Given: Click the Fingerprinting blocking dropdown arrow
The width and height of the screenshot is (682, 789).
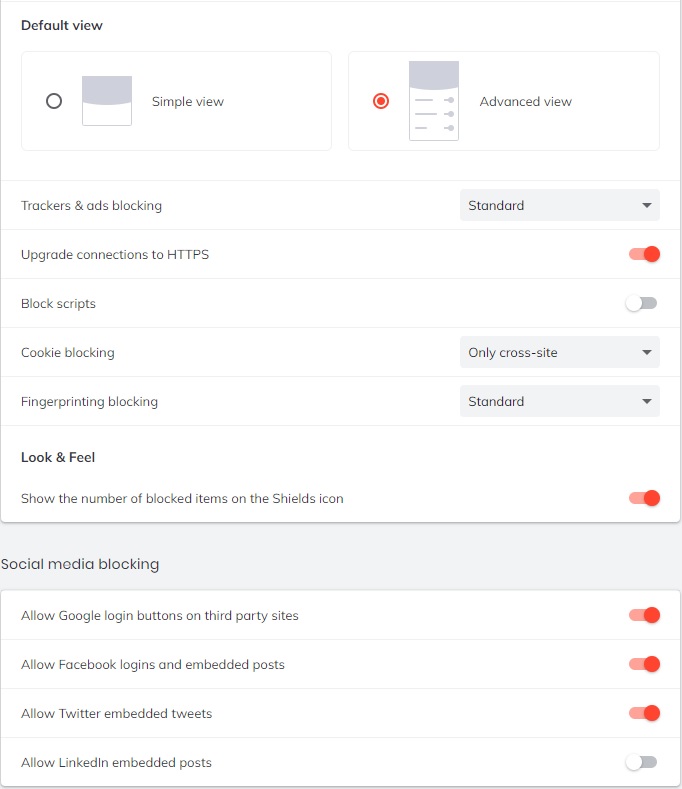Looking at the screenshot, I should coord(646,402).
